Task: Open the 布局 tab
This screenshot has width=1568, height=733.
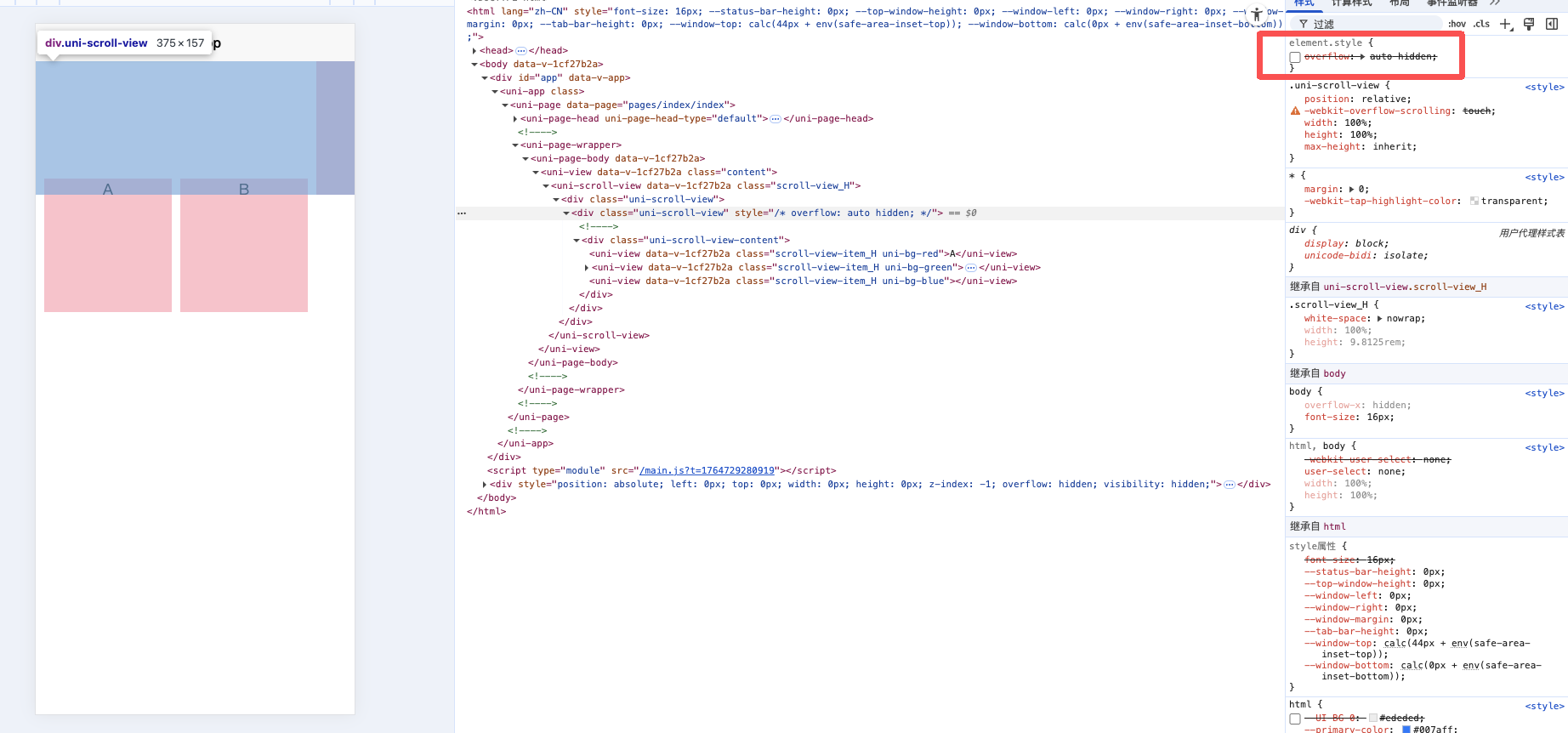Action: pos(1399,3)
